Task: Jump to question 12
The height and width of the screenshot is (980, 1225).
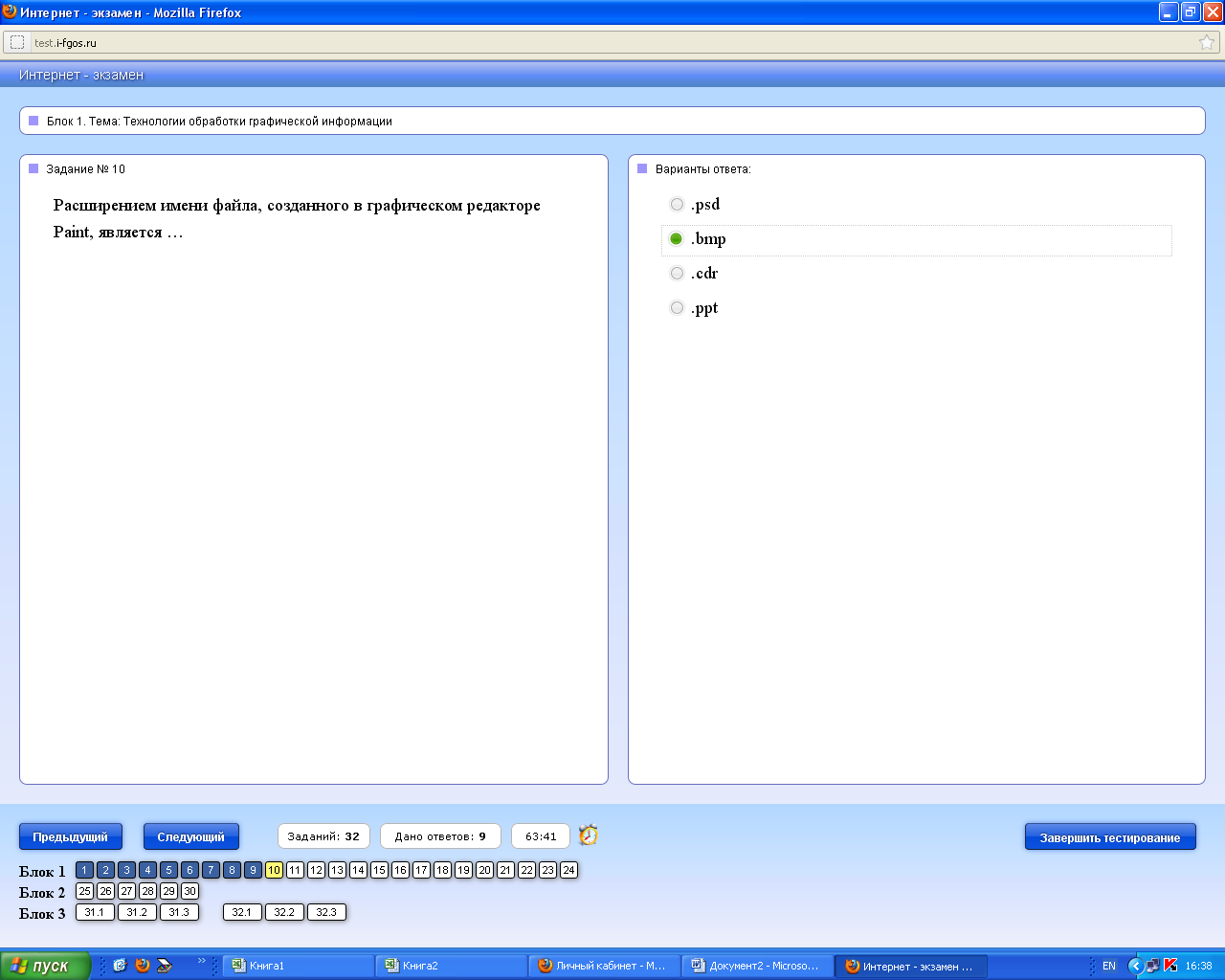Action: click(x=316, y=870)
